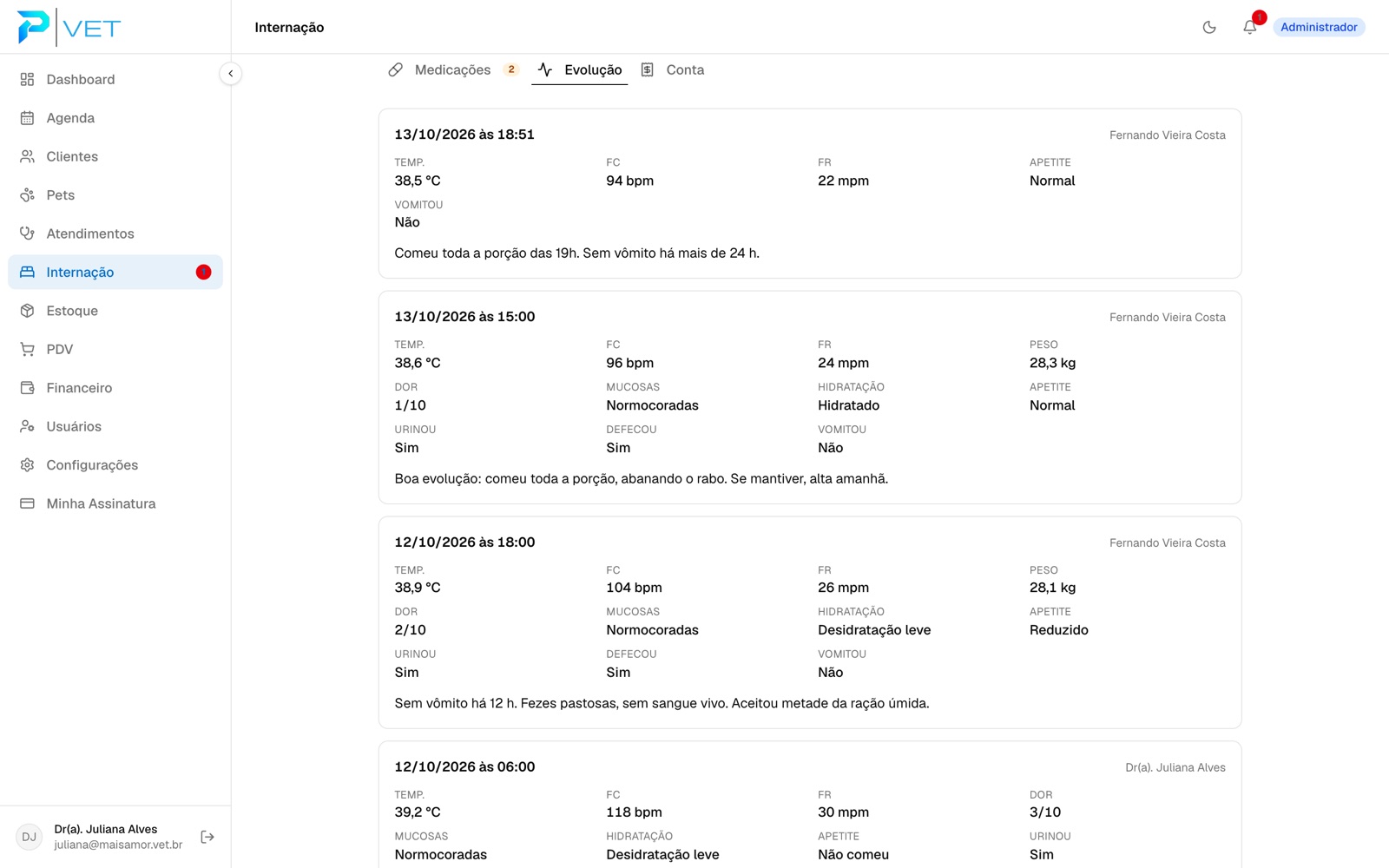
Task: Click the logout icon next to Juliana Alves
Action: tap(207, 837)
